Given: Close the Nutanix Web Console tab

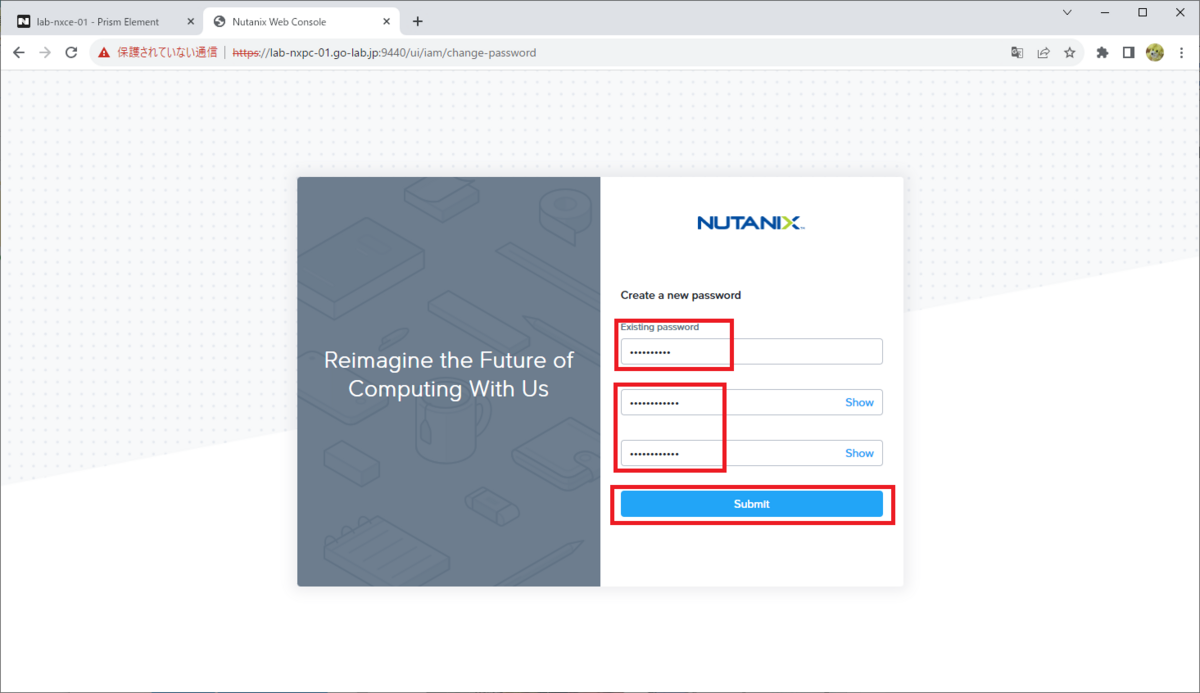Looking at the screenshot, I should 387,22.
